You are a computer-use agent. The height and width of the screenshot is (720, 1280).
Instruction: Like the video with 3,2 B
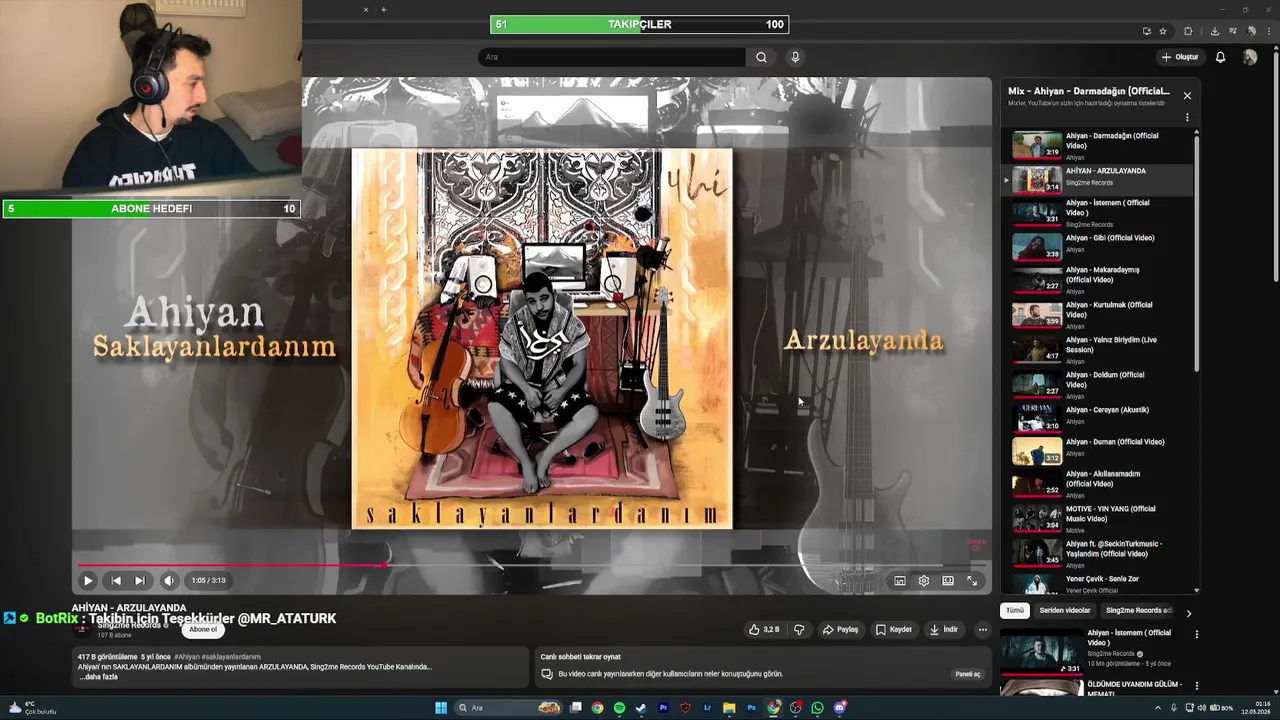(764, 630)
